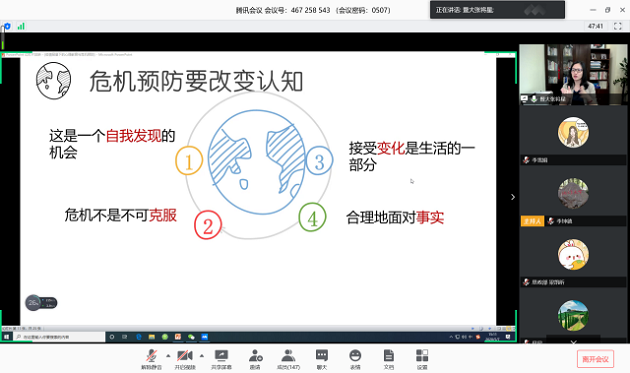Image resolution: width=630 pixels, height=373 pixels.
Task: Unmute the microphone in the meeting toolbar
Action: pos(151,359)
